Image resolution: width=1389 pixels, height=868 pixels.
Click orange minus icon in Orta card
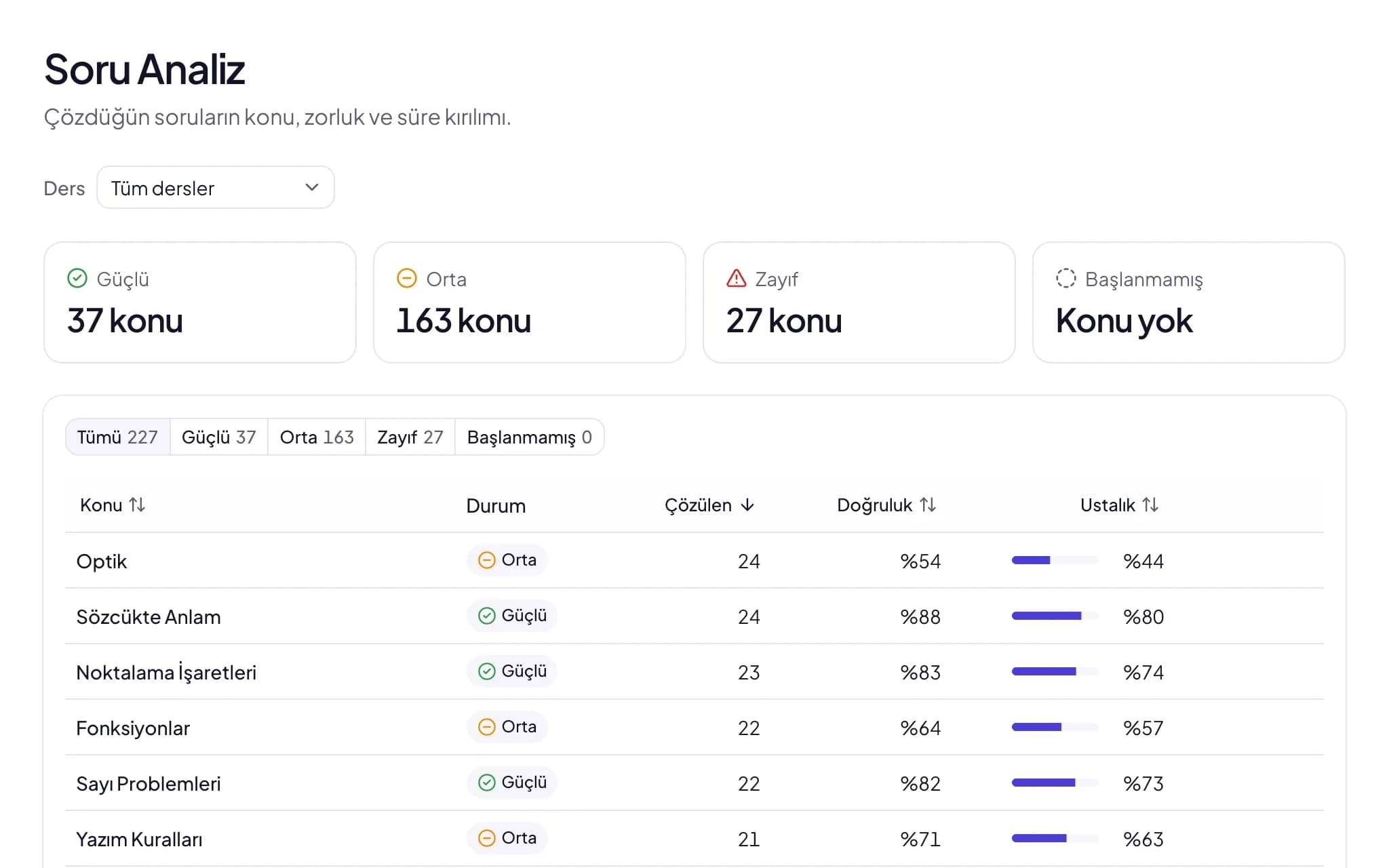click(407, 279)
